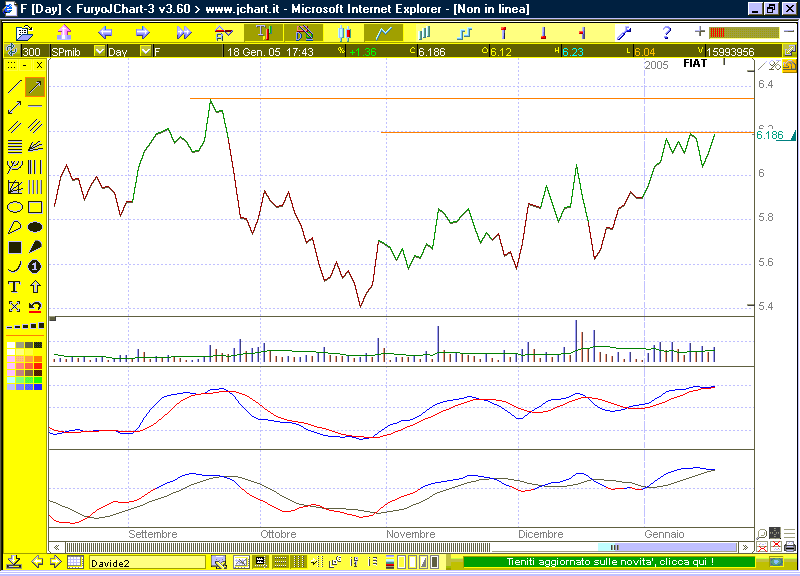800x576 pixels.
Task: Select the arrow line drawing tool
Action: (35, 88)
